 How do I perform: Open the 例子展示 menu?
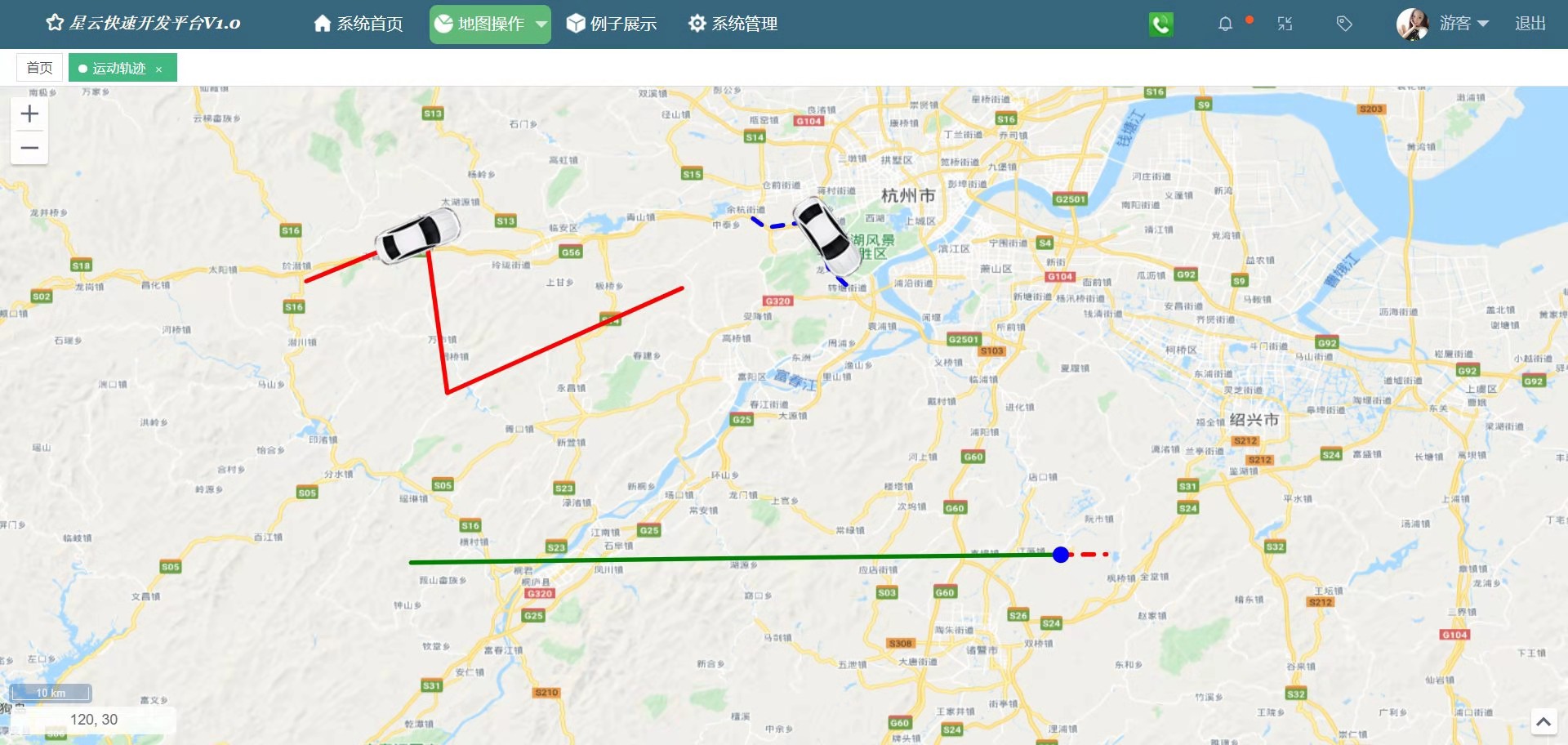[612, 24]
